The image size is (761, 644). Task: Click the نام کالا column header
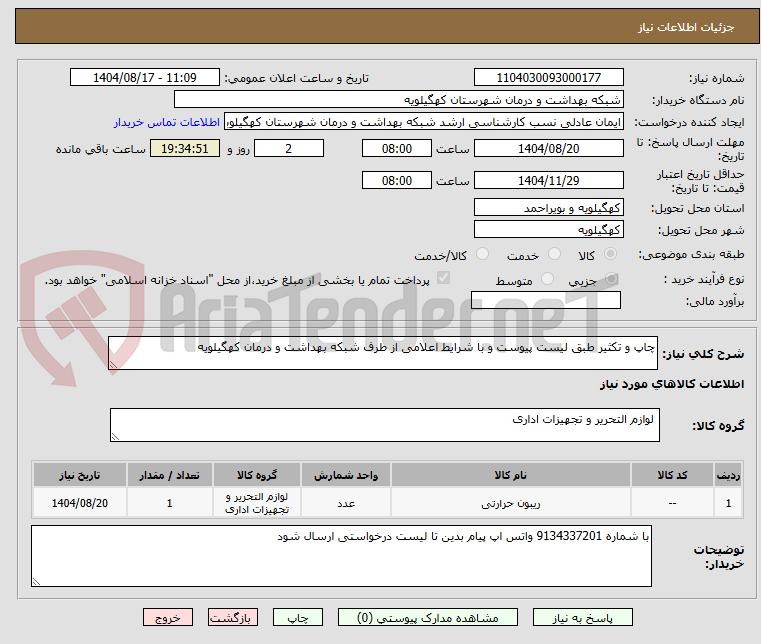(511, 475)
